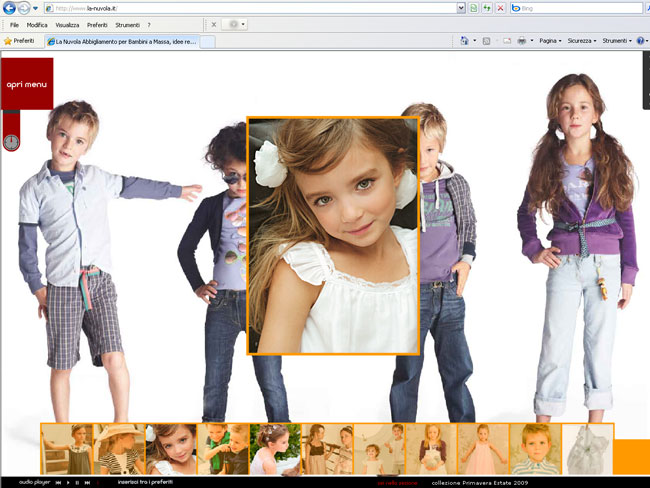Viewport: 650px width, 488px height.
Task: Skip to next track in audio player
Action: [87, 483]
